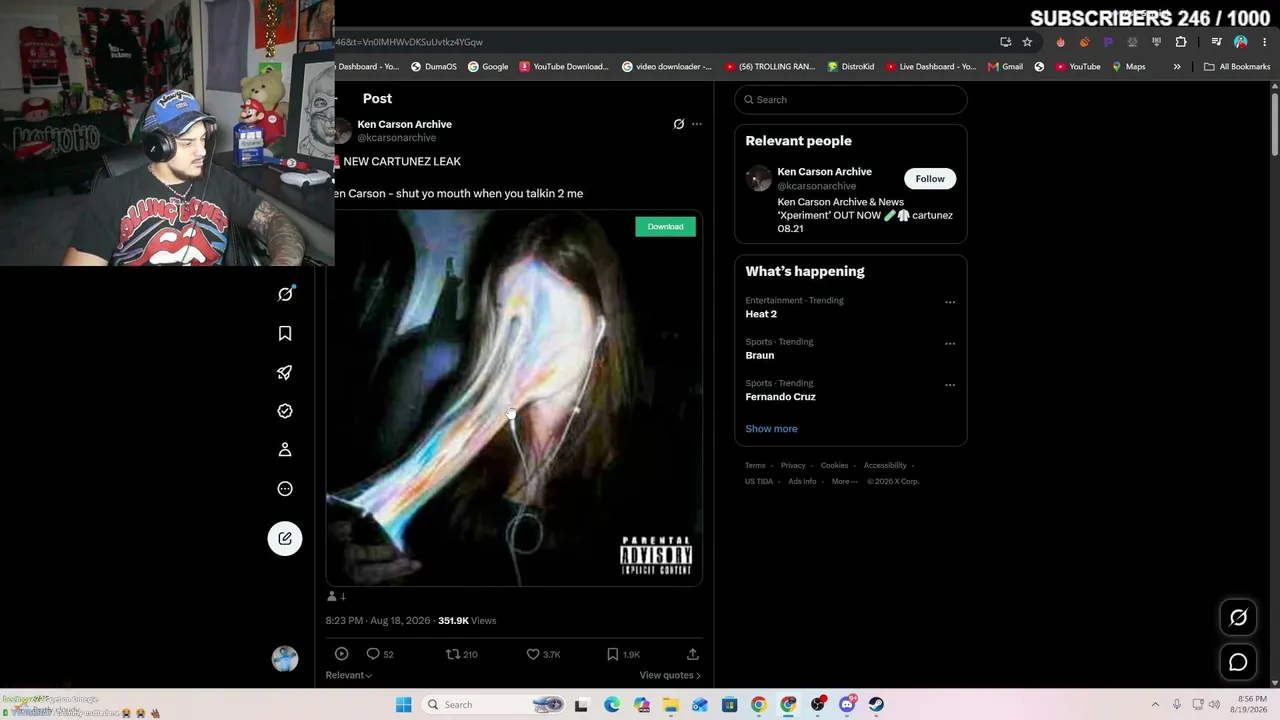This screenshot has width=1280, height=720.
Task: Open the Verified badge sidebar item
Action: [285, 411]
